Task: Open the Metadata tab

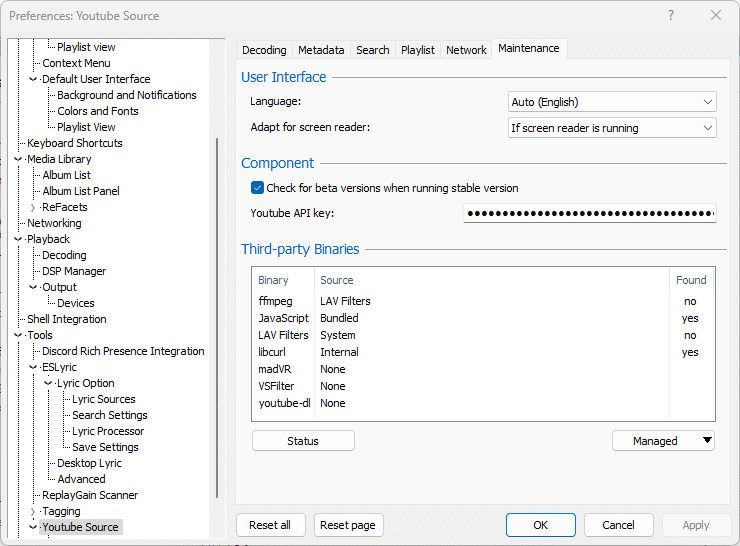Action: click(x=321, y=50)
